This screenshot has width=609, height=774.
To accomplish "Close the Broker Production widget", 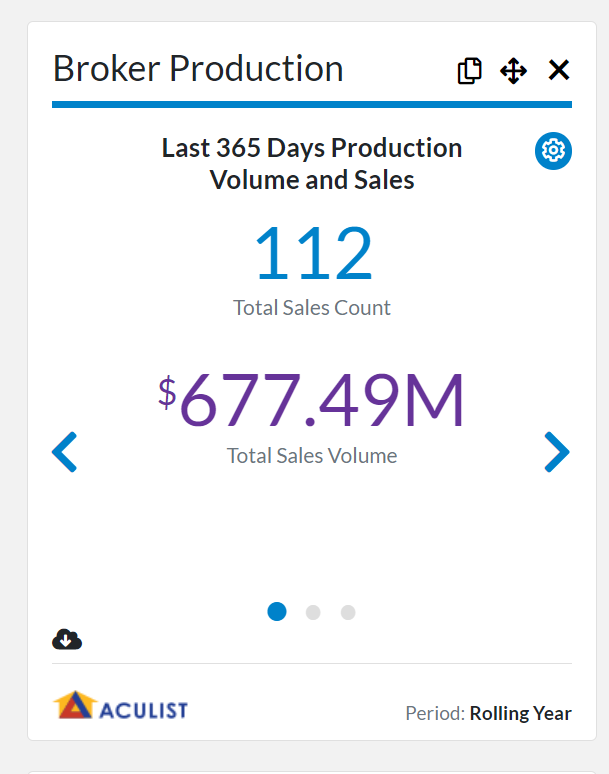I will [559, 70].
